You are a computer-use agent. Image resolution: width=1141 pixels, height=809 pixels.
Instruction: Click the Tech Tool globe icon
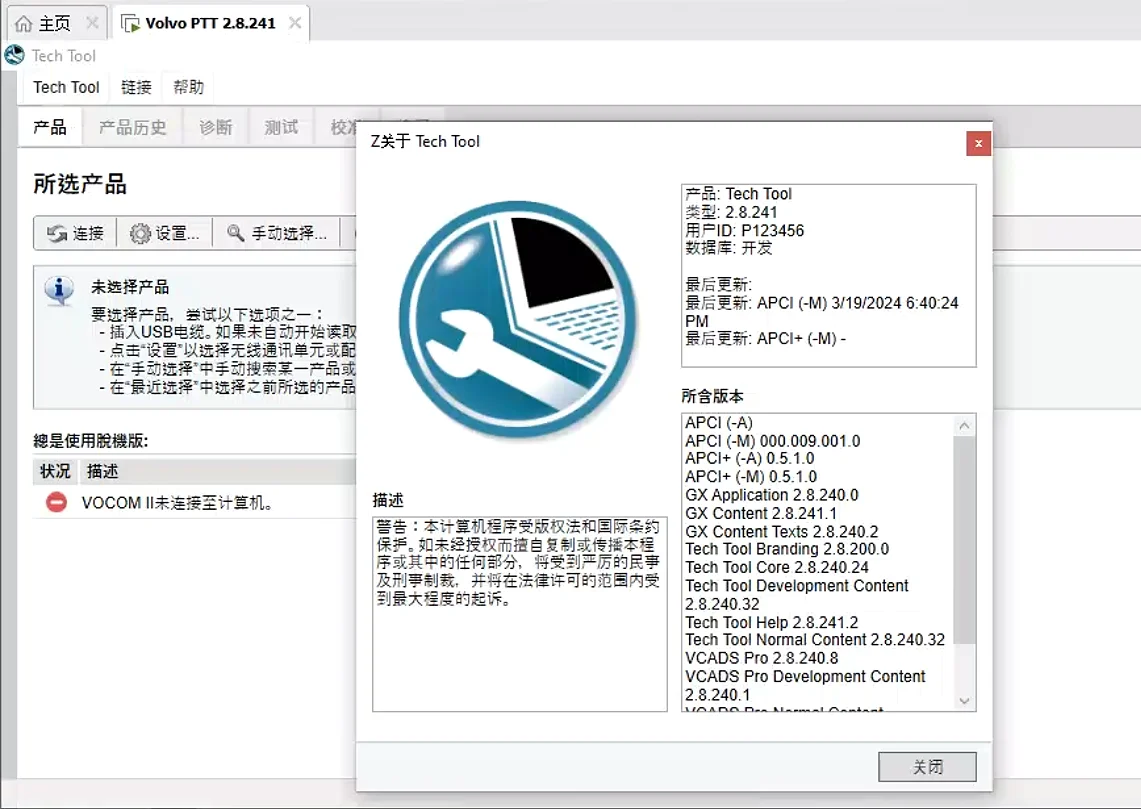pyautogui.click(x=14, y=55)
